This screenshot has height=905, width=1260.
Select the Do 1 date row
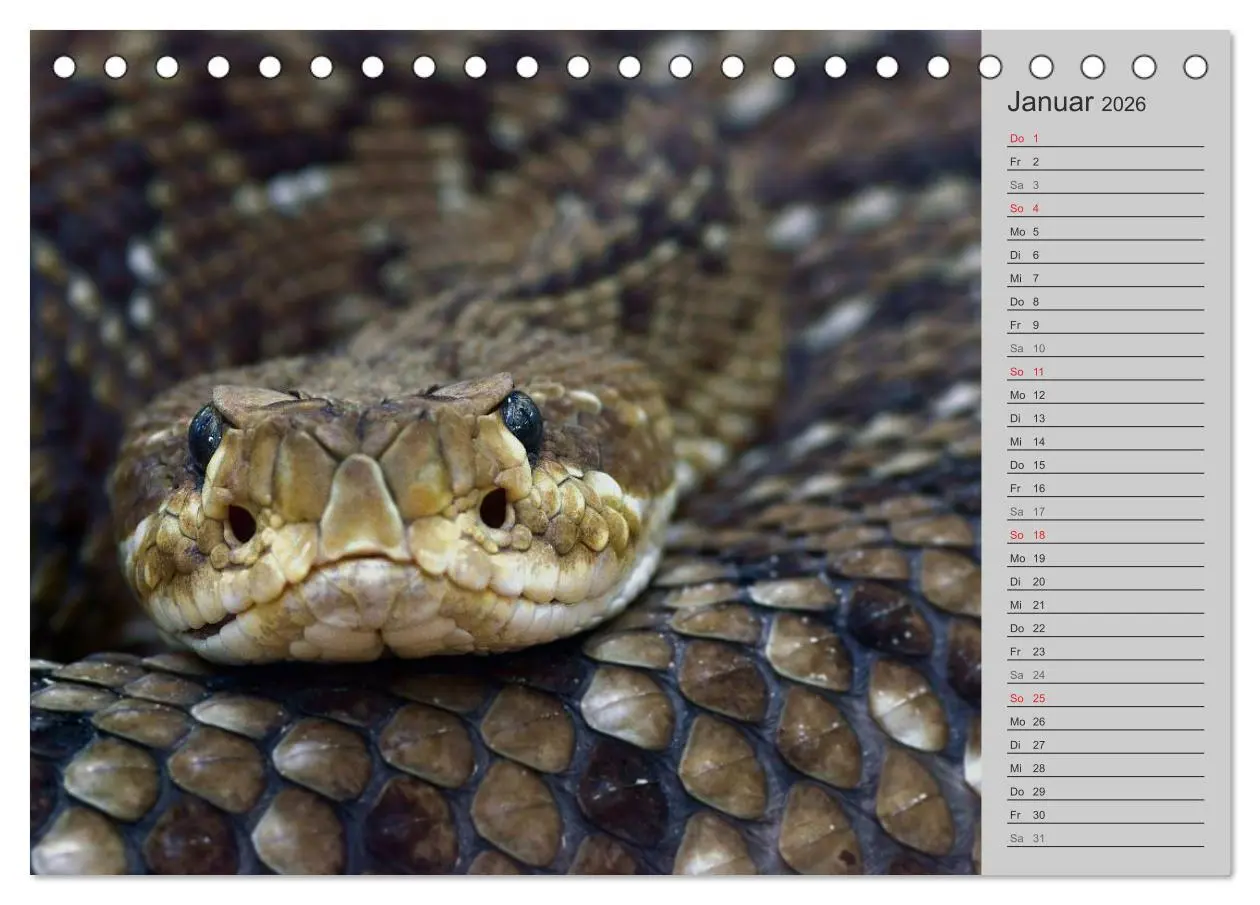[1105, 139]
